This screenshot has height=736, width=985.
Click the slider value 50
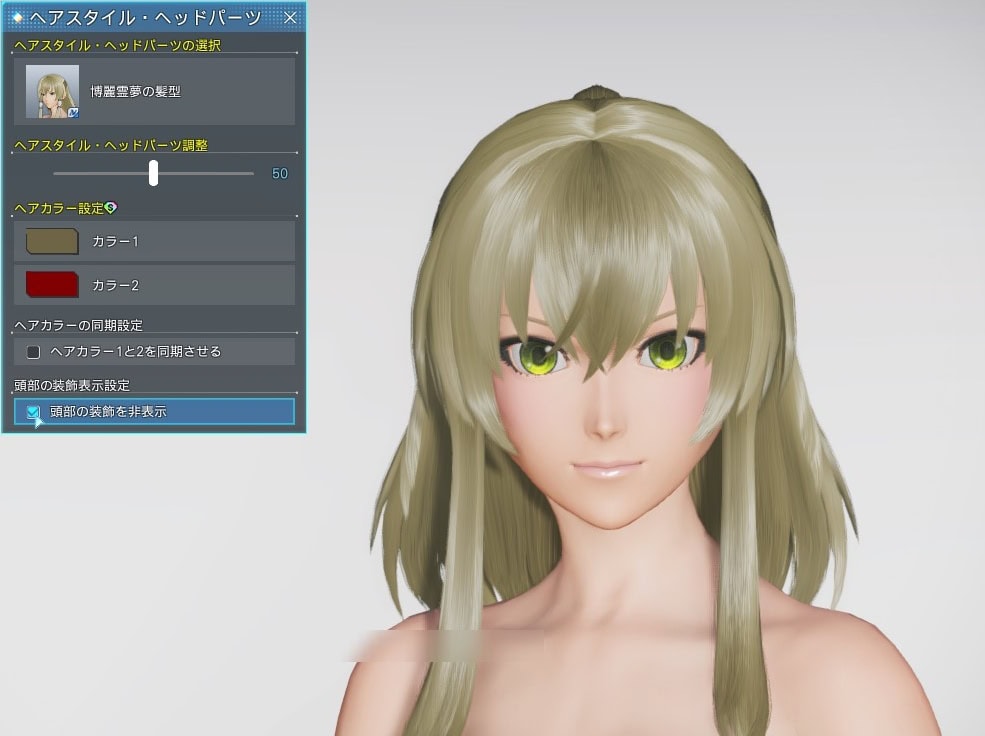(280, 173)
